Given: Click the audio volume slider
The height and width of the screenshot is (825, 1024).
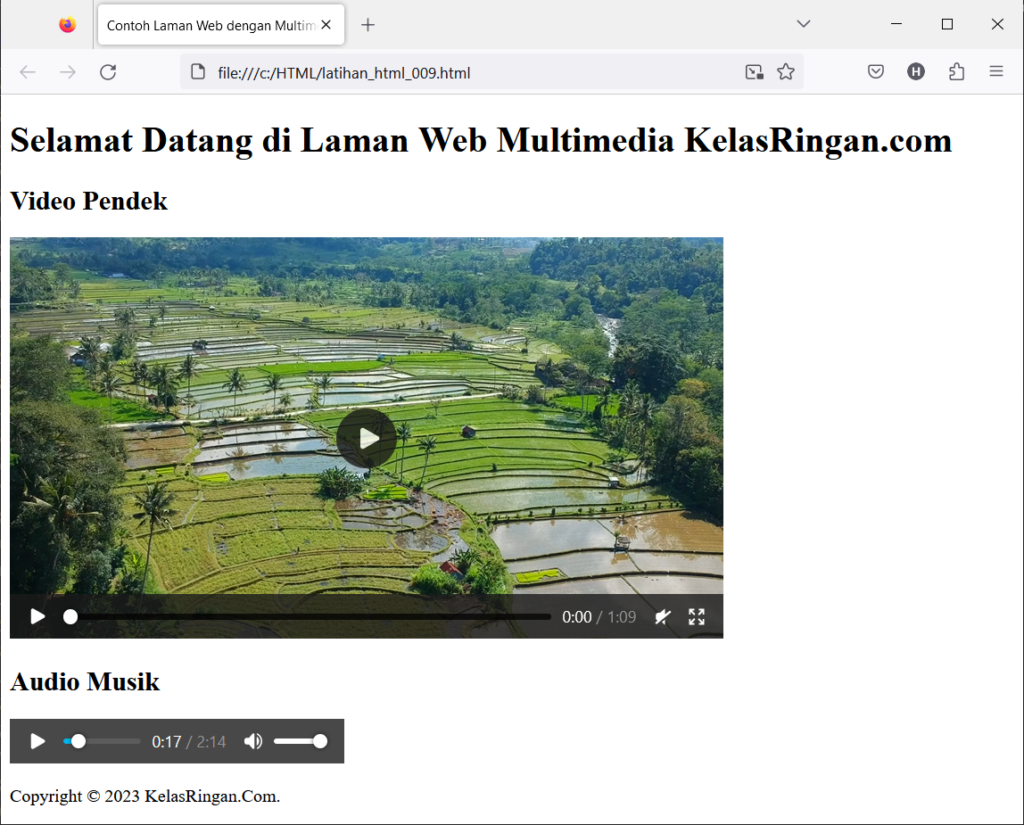Looking at the screenshot, I should [300, 741].
